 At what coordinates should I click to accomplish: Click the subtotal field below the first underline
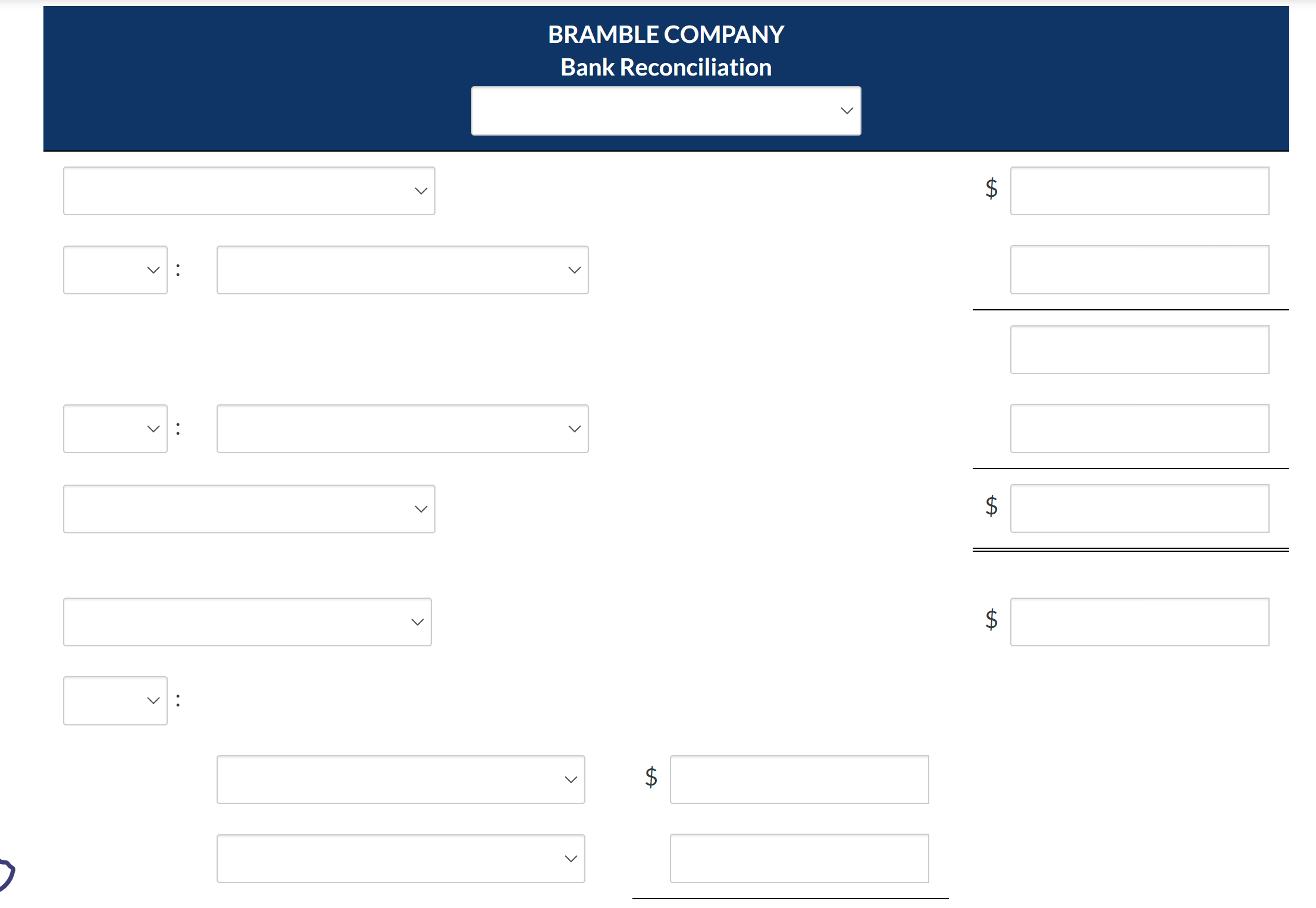coord(1139,349)
